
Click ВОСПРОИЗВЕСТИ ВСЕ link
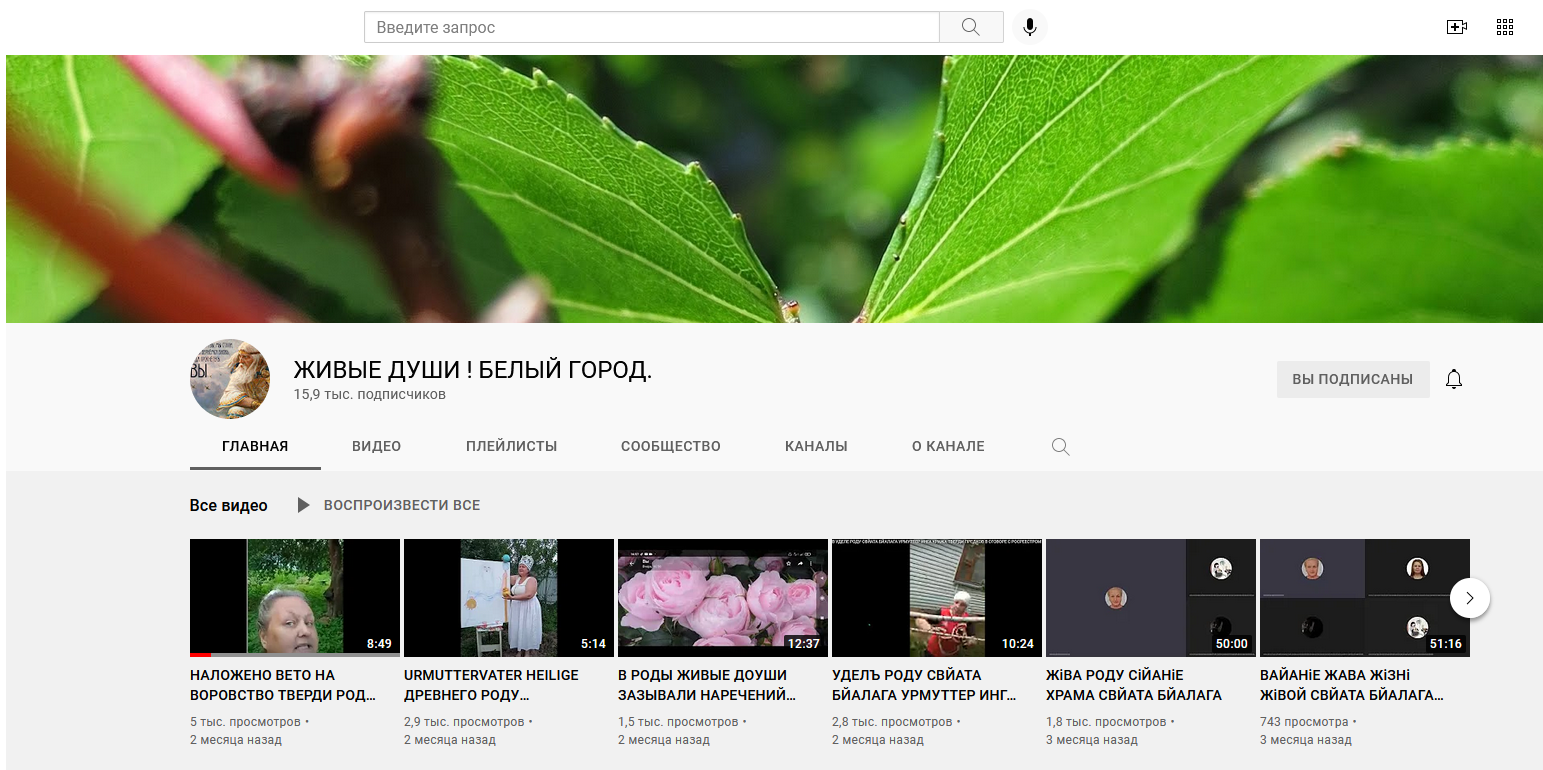point(402,505)
